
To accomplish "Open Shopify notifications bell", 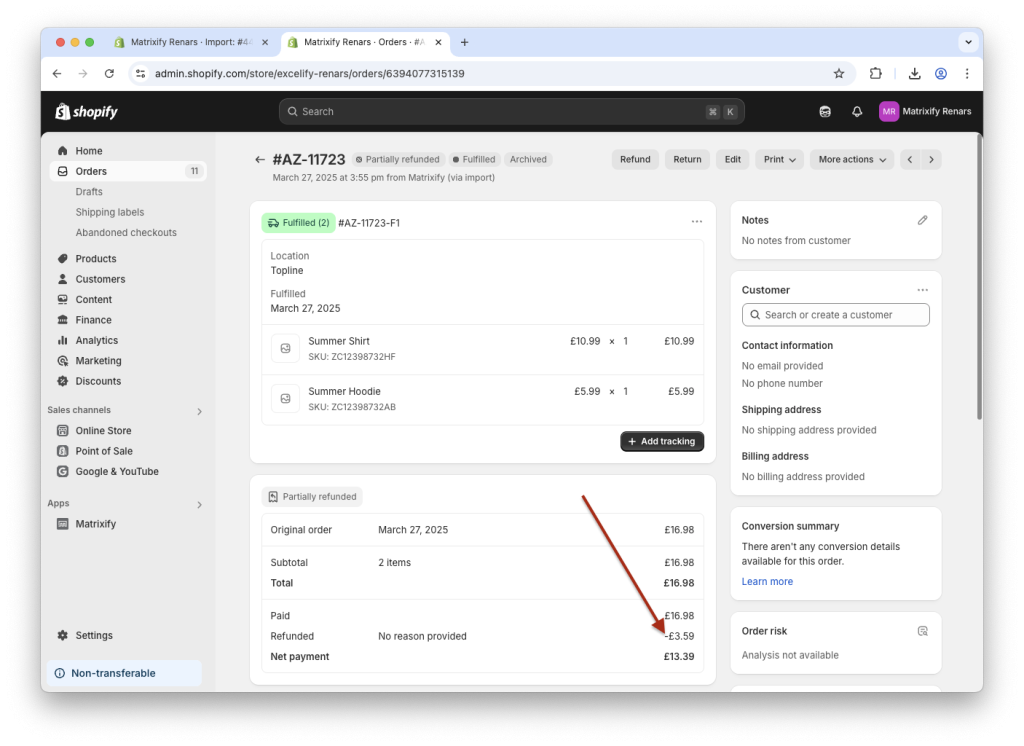I will click(x=856, y=111).
